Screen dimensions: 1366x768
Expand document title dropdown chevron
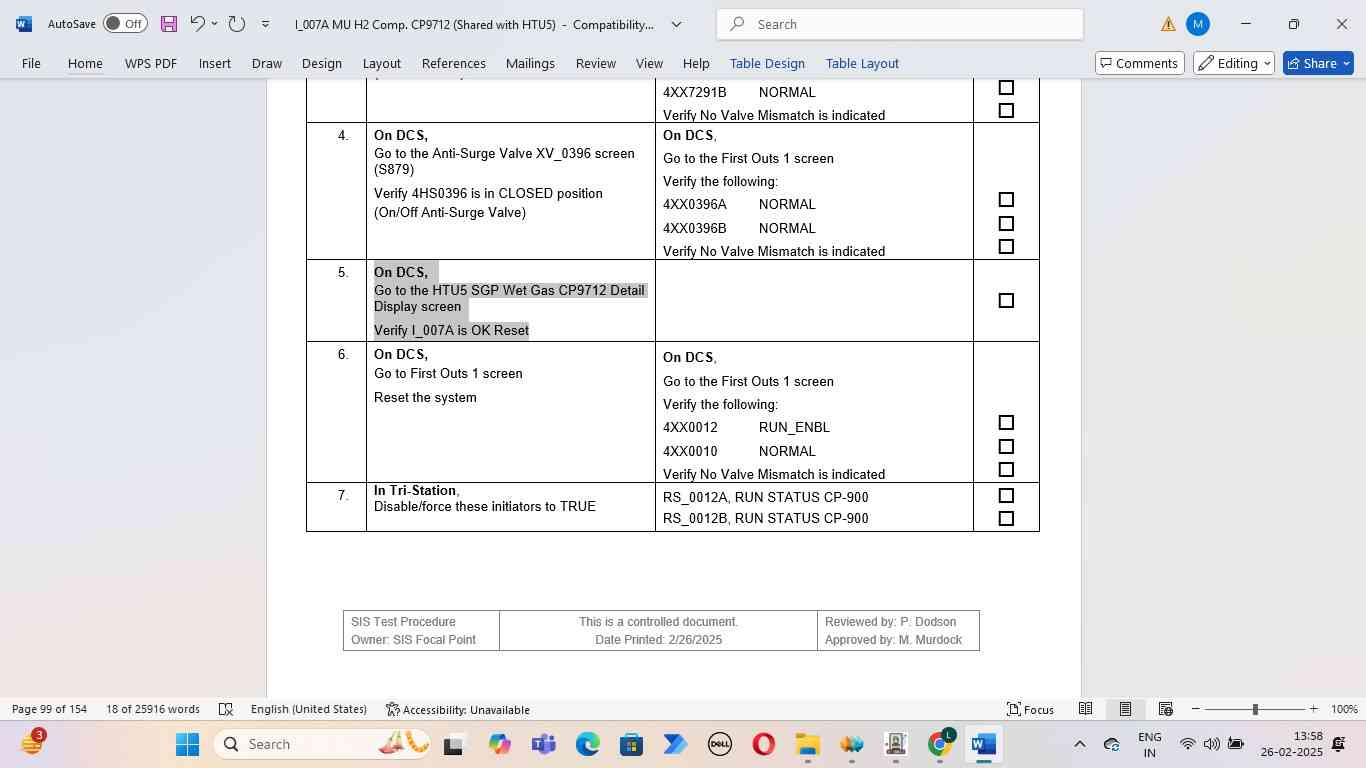click(x=676, y=24)
